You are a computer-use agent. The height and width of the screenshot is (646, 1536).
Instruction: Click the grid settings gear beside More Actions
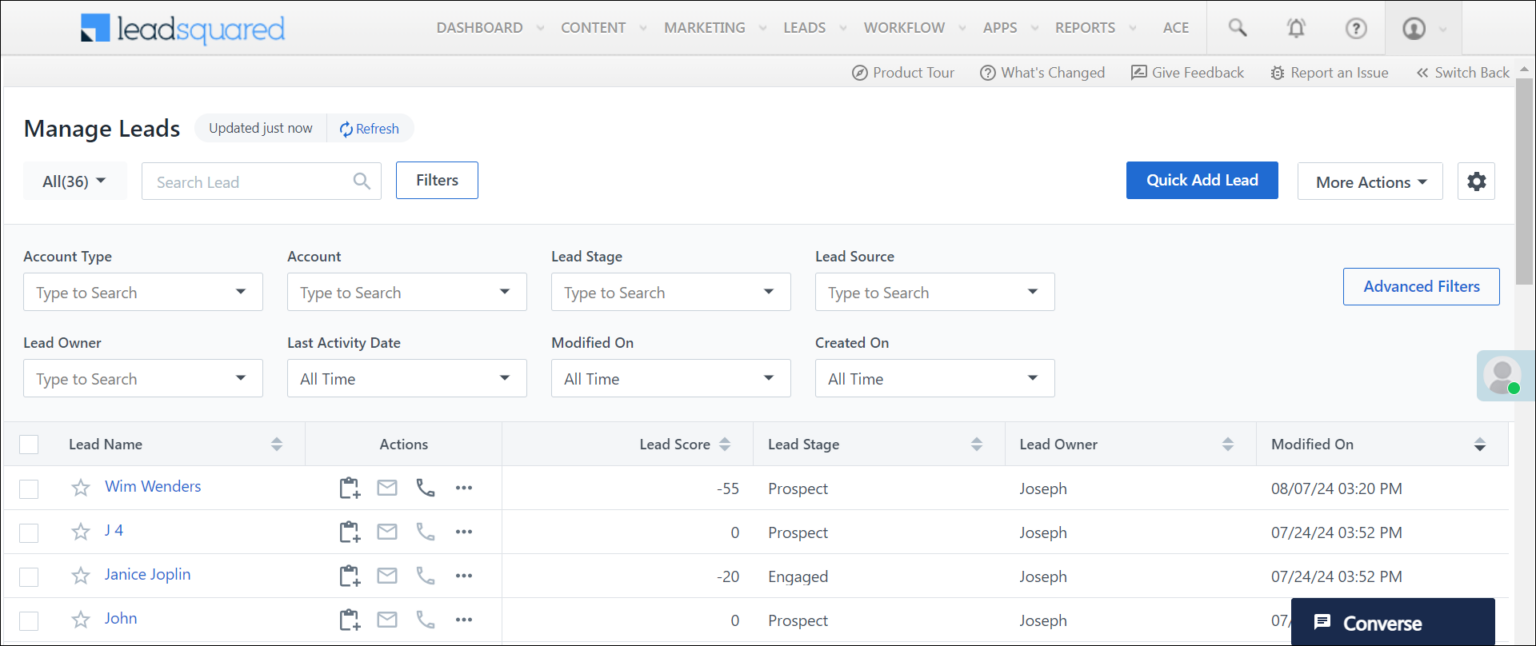(1477, 181)
